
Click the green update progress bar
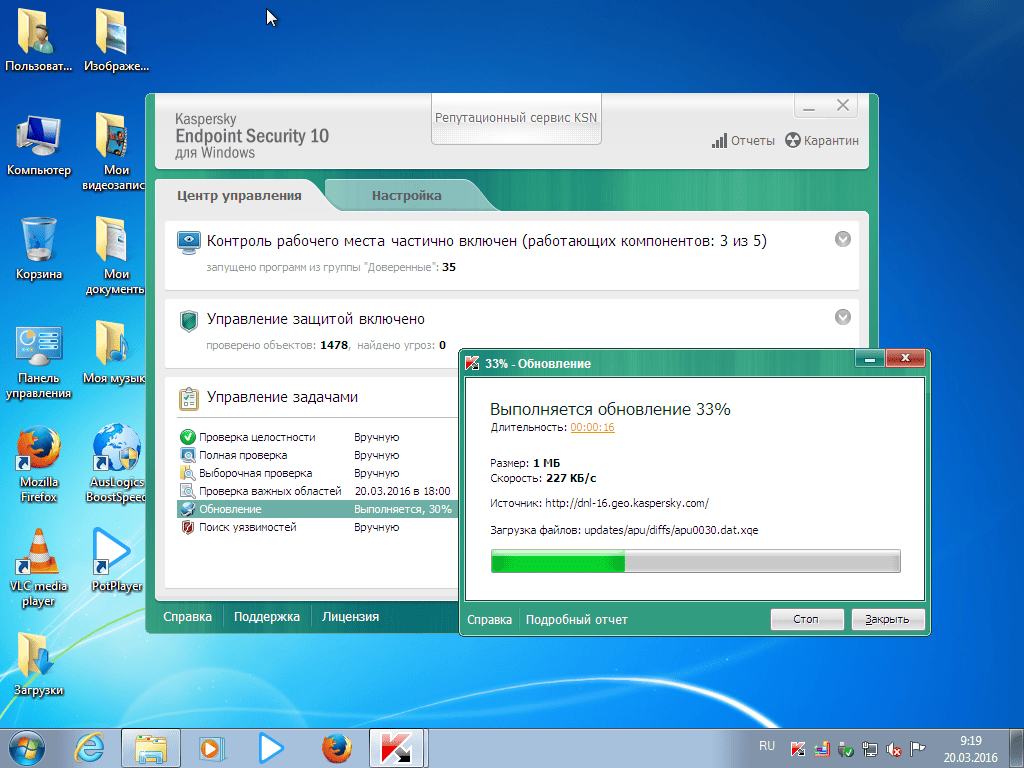click(696, 562)
